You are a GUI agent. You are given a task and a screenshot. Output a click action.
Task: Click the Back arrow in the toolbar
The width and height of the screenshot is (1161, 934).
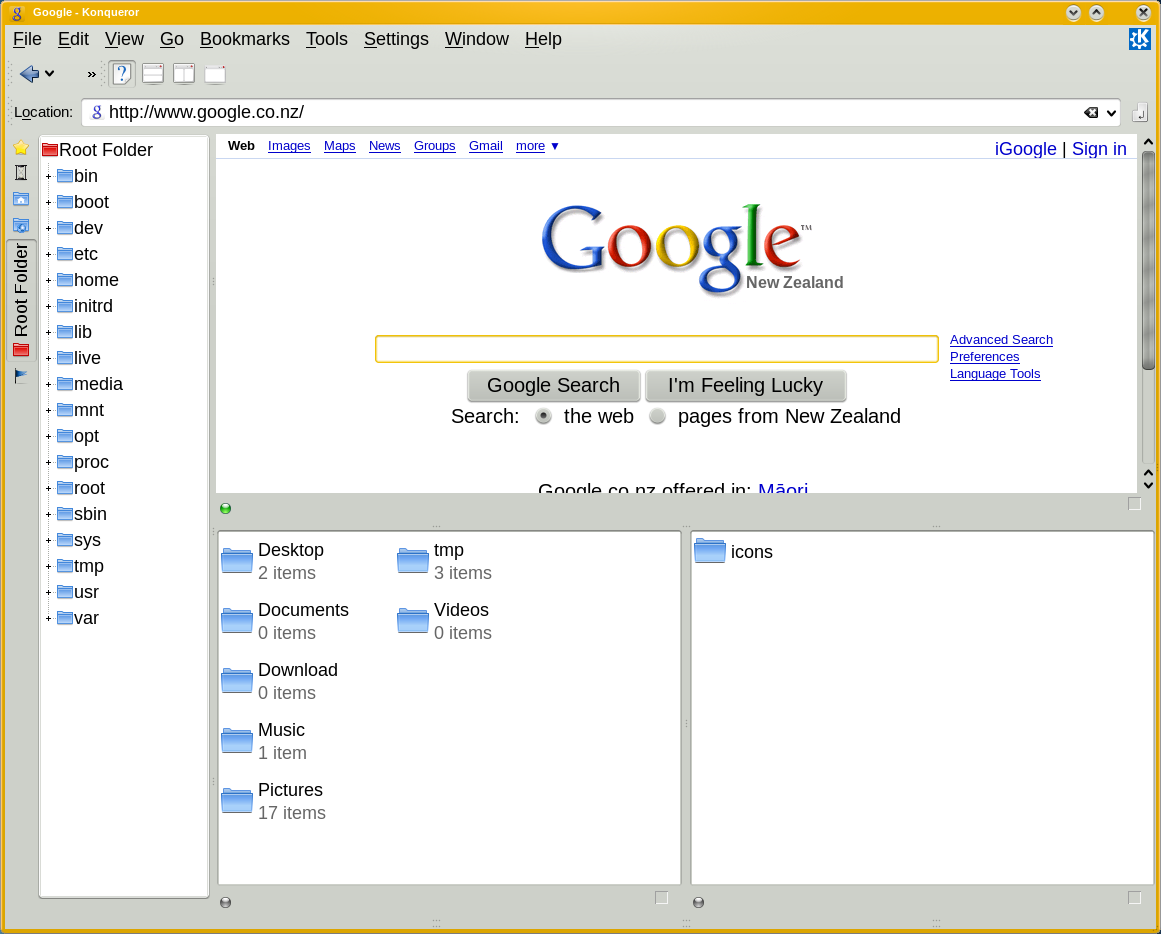pos(29,73)
